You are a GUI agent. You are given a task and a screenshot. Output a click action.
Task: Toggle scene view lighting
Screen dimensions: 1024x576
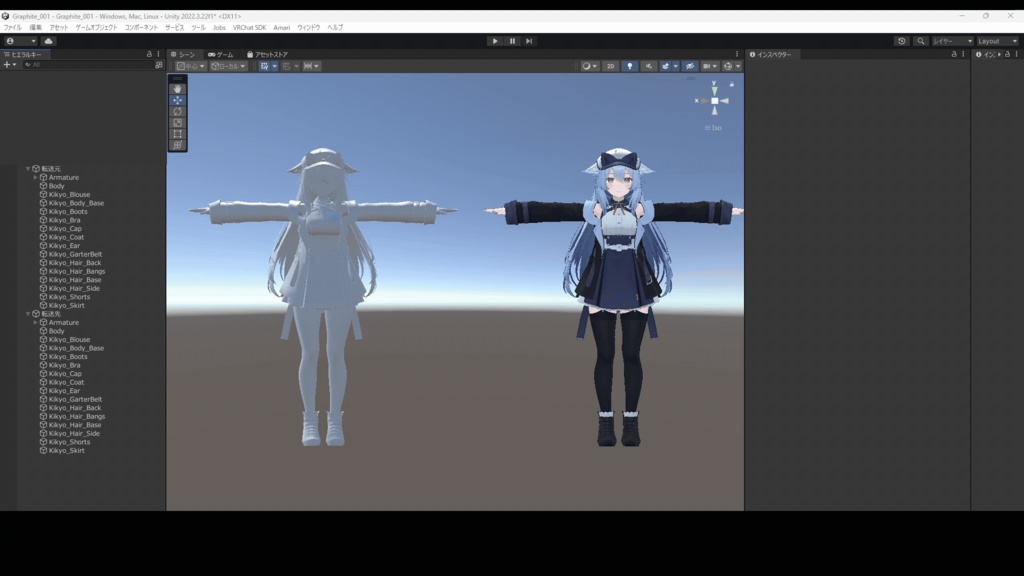(x=631, y=65)
